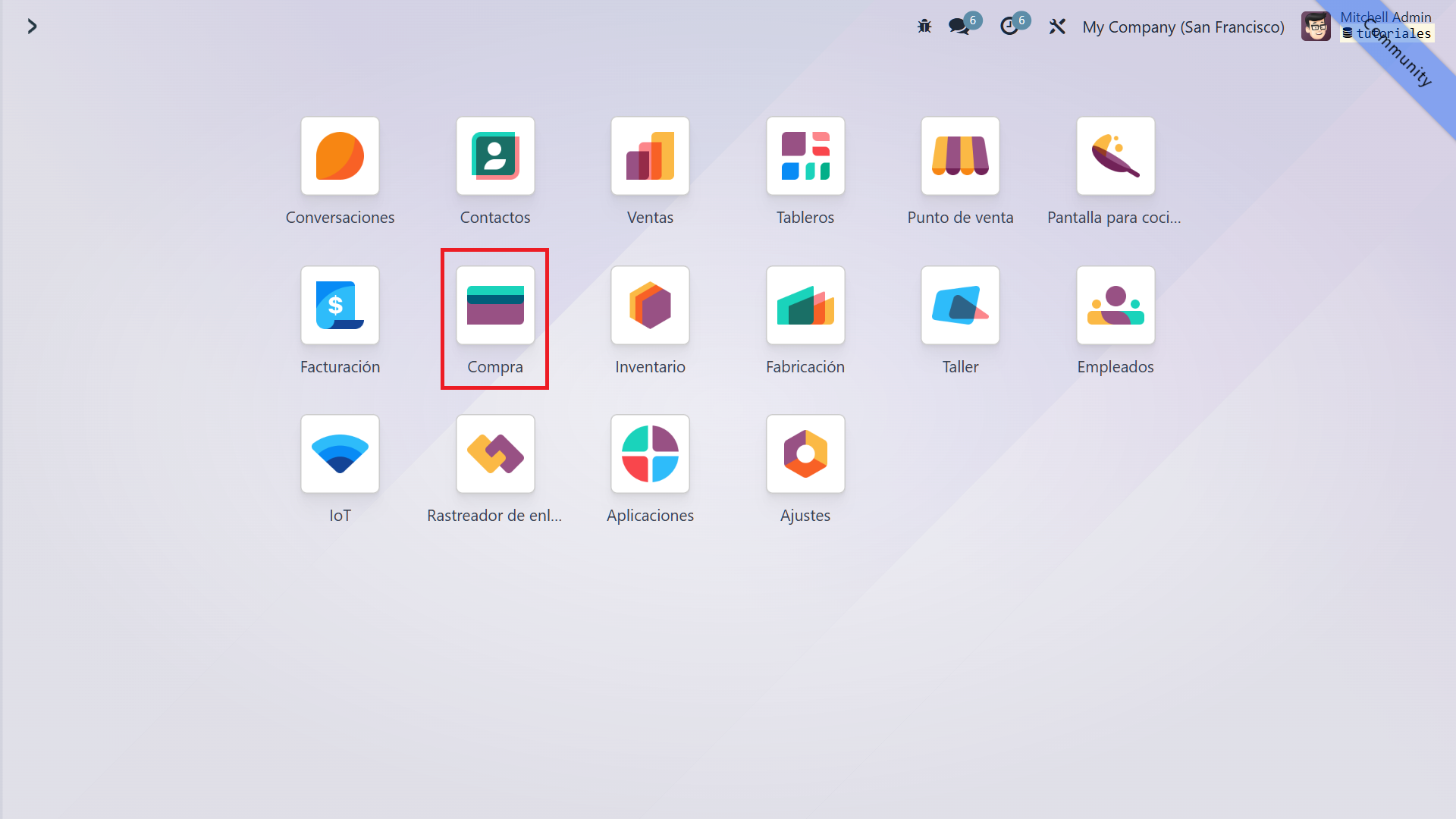Open the debug bug icon menu
Viewport: 1456px width, 819px height.
(924, 27)
